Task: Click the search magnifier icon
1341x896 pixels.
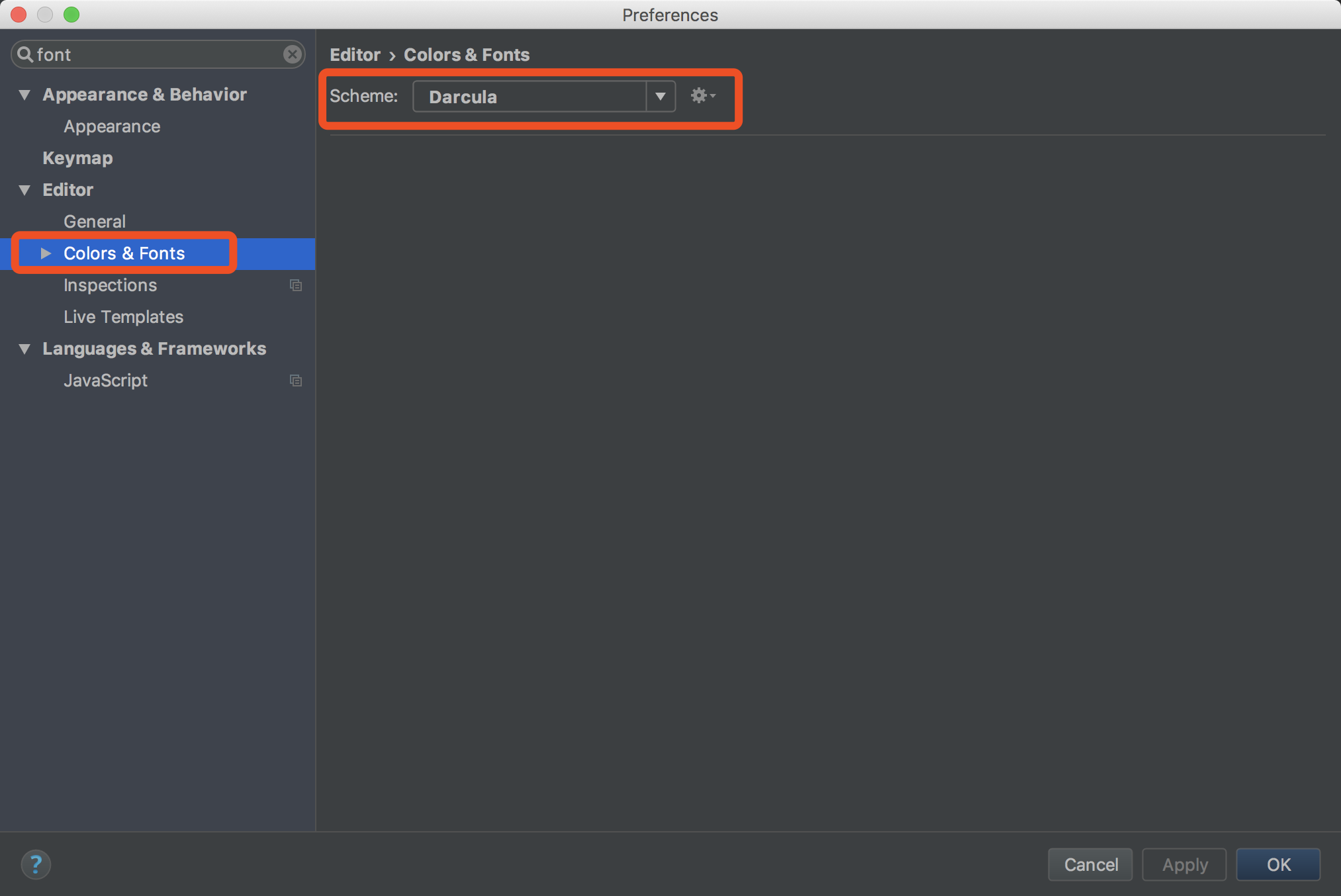Action: click(24, 54)
